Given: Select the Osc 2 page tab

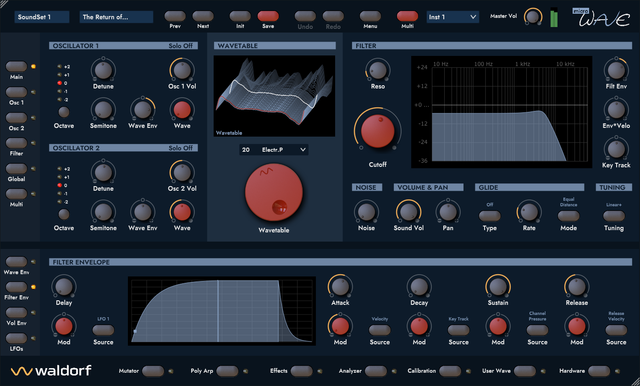Looking at the screenshot, I should (16, 118).
